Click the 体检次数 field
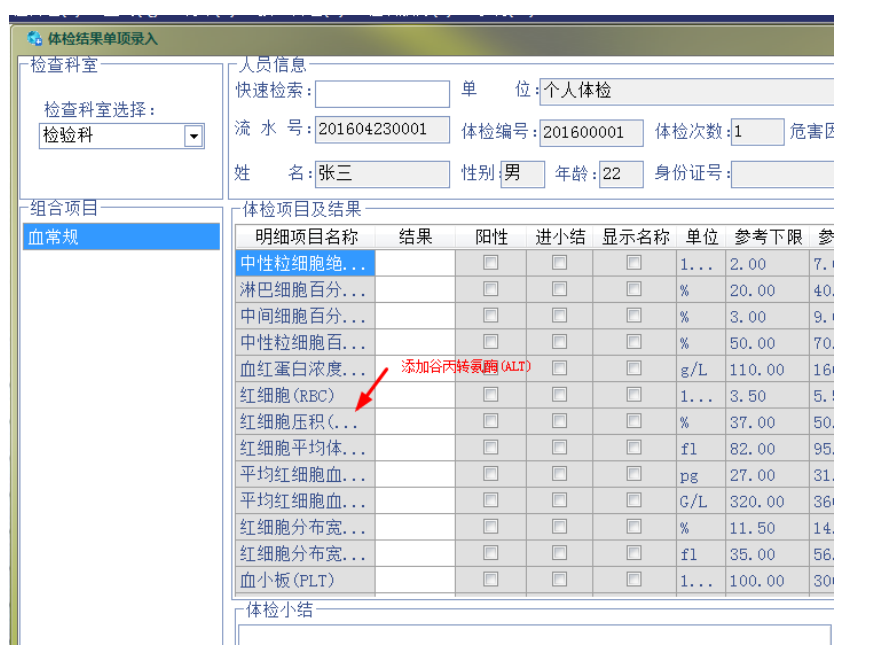Viewport: 870px width, 660px height. (x=757, y=132)
